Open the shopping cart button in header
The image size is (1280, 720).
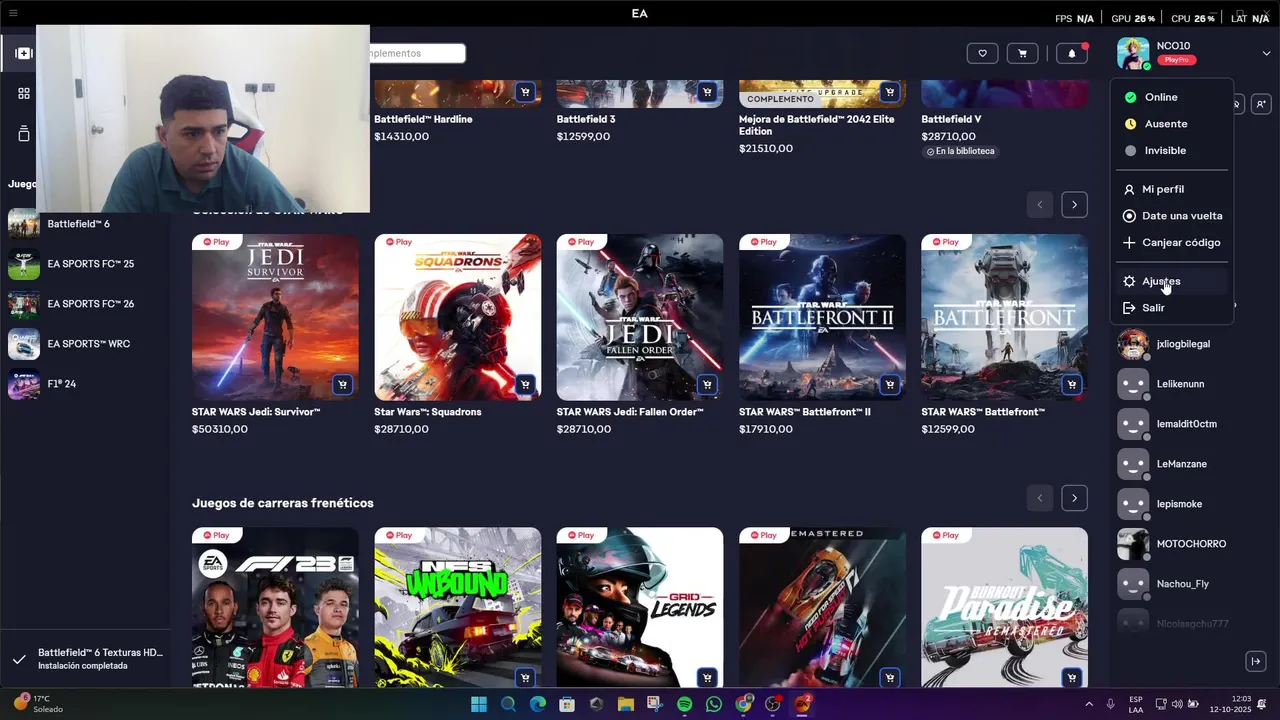tap(1022, 53)
